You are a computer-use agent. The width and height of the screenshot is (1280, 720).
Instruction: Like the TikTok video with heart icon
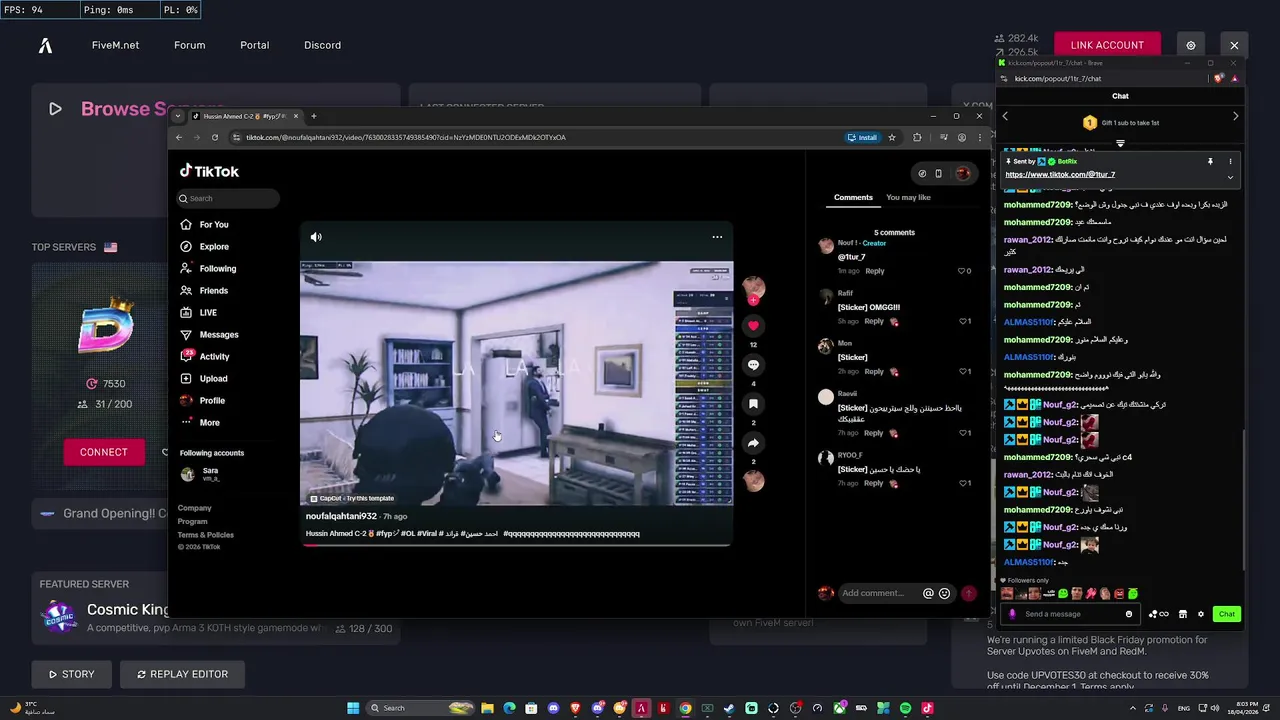click(753, 325)
